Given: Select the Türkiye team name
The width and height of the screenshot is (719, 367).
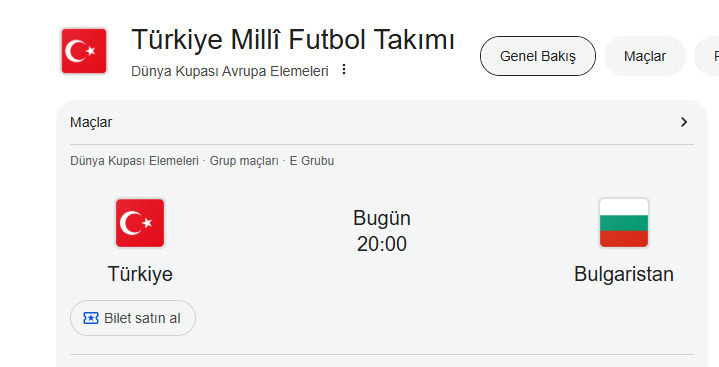Looking at the screenshot, I should pos(140,274).
